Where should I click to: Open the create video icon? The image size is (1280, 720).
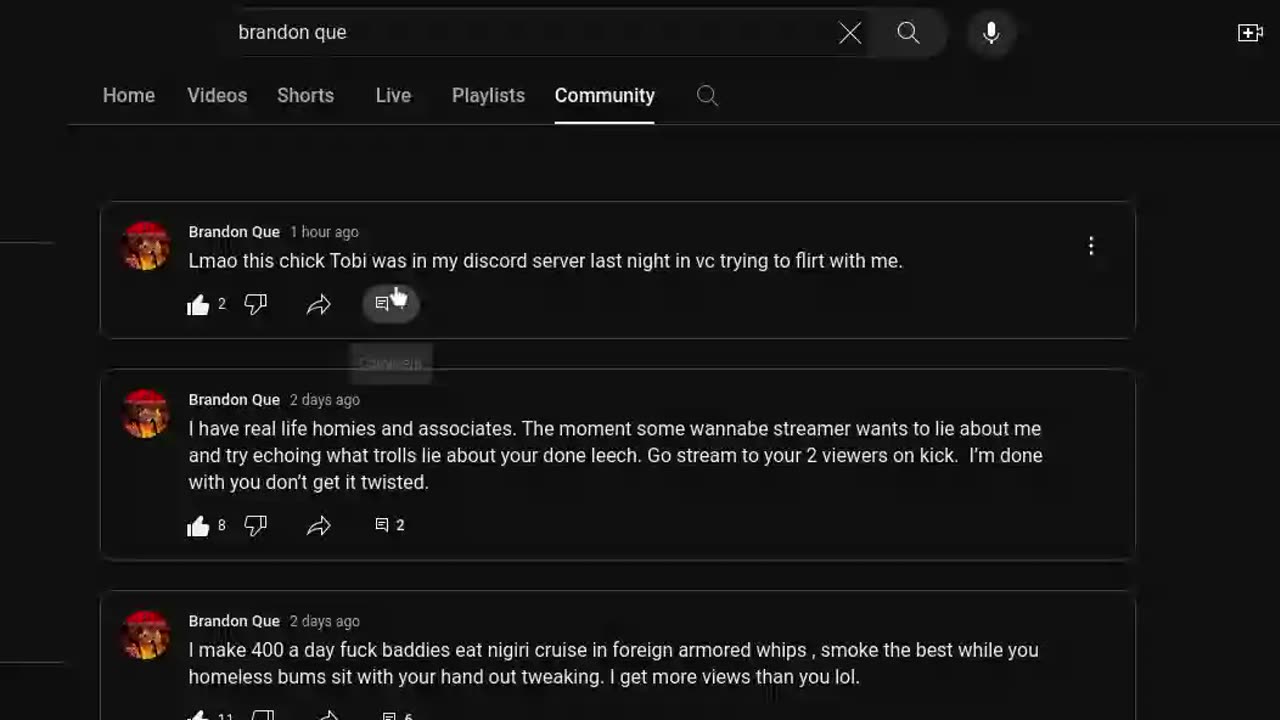[x=1250, y=33]
